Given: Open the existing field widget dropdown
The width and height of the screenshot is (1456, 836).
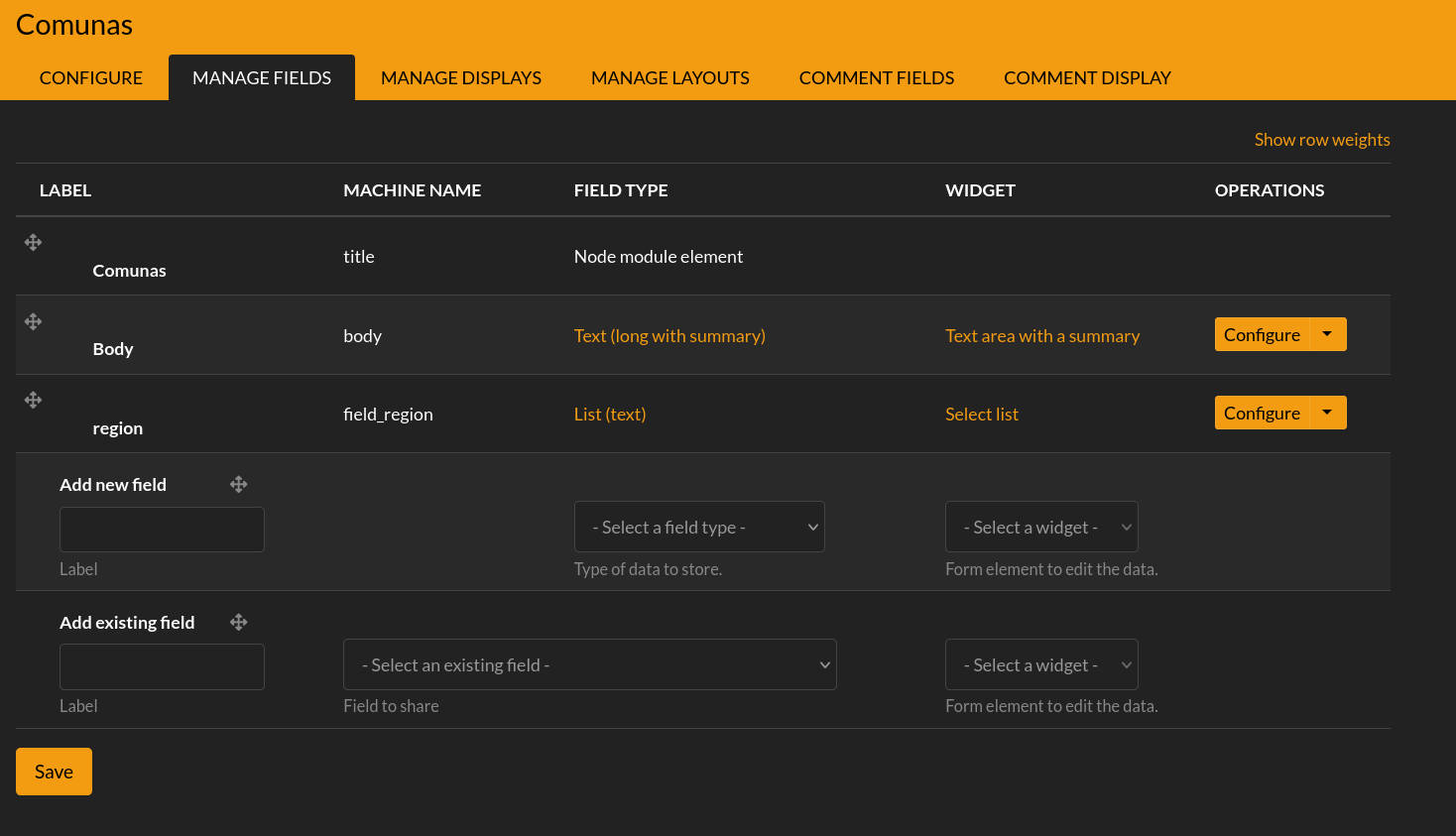Looking at the screenshot, I should [x=1040, y=664].
